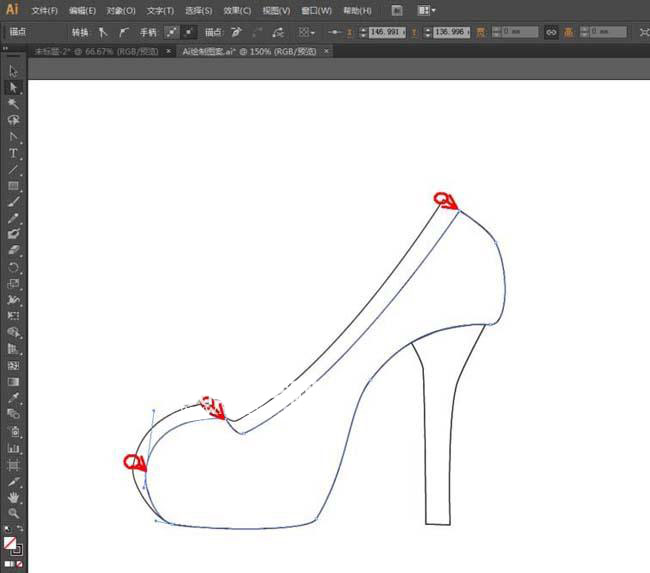Open the 文件(F) menu
Screen dimensions: 650x573
click(x=44, y=10)
